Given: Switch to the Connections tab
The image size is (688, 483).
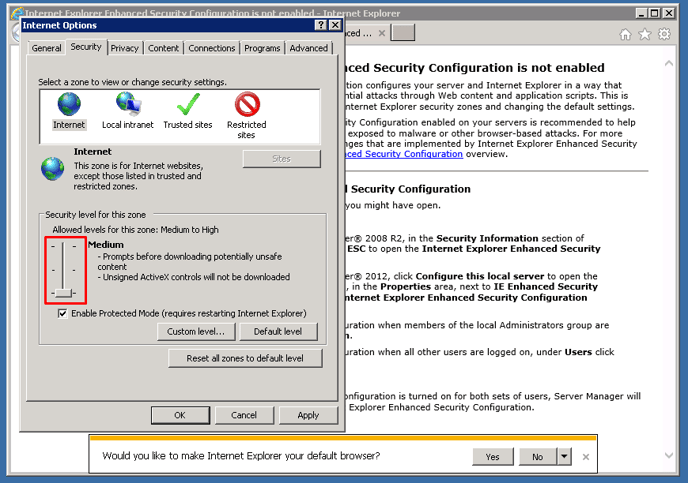Looking at the screenshot, I should pos(212,48).
